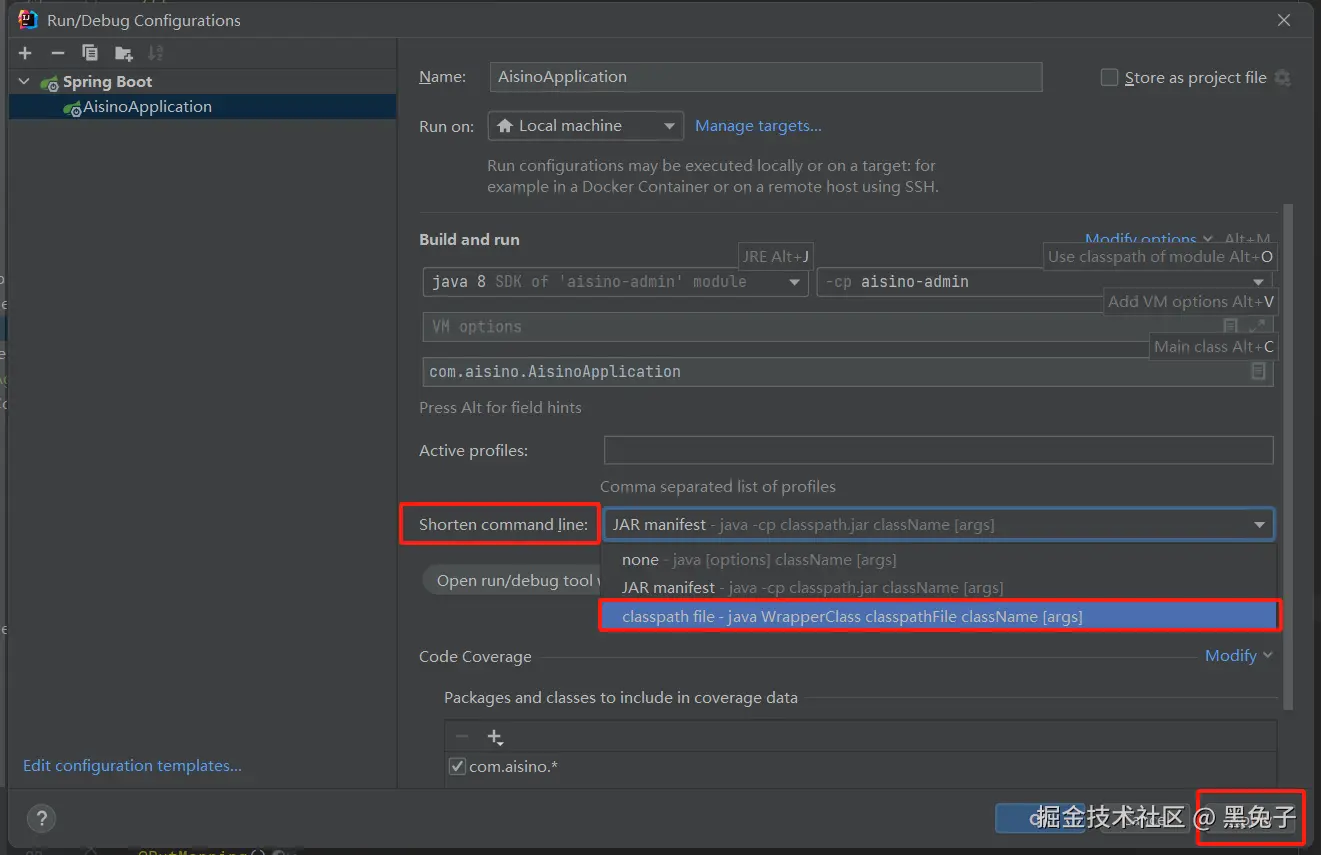Screen dimensions: 1321x855
Task: Click the Press Alt for field hints text
Action: tap(500, 408)
